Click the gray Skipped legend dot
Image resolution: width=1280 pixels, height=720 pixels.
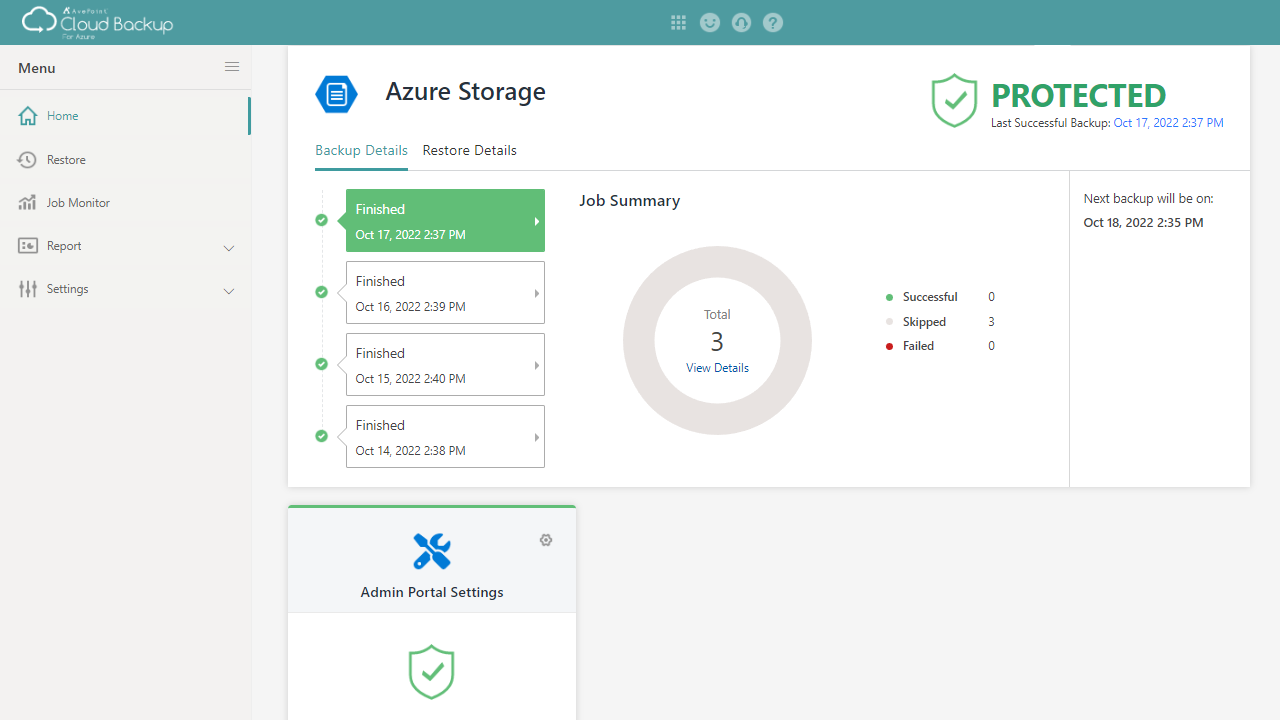pyautogui.click(x=889, y=322)
